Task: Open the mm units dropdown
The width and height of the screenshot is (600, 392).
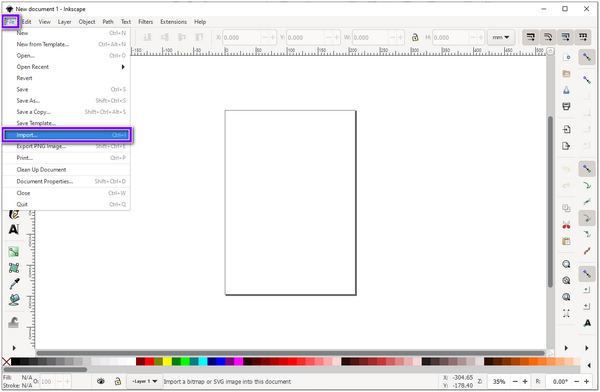Action: click(x=501, y=37)
